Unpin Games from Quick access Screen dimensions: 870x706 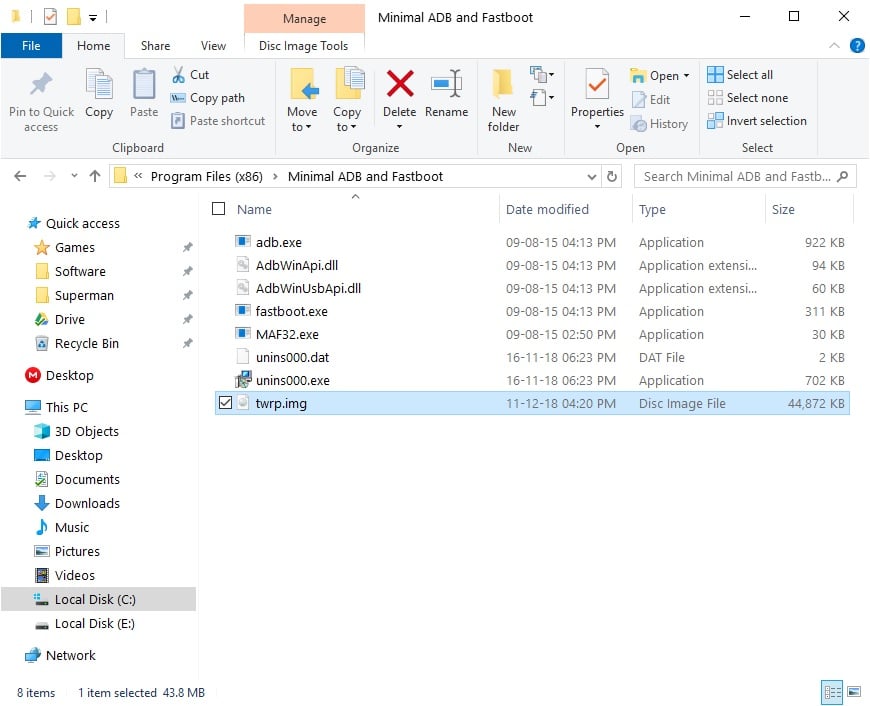click(188, 247)
